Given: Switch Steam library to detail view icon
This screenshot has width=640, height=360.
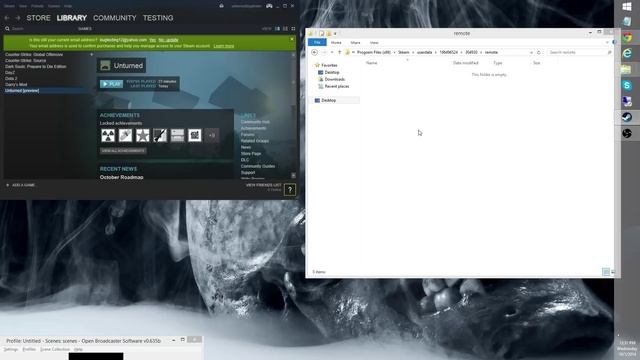Looking at the screenshot, I should coord(278,29).
